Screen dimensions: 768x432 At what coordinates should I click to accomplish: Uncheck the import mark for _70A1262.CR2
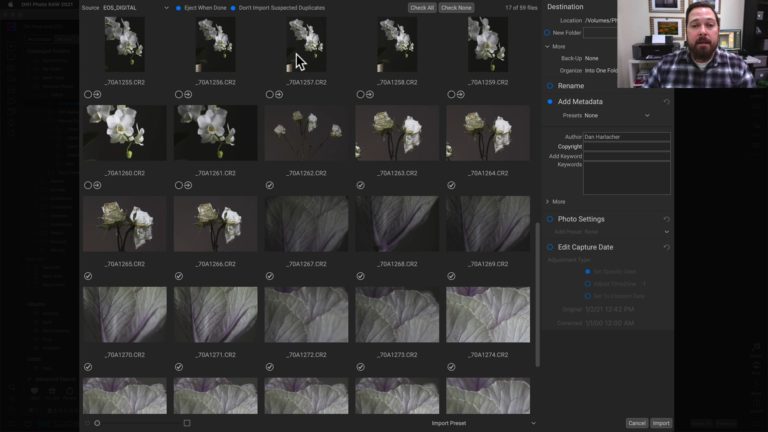tap(269, 185)
